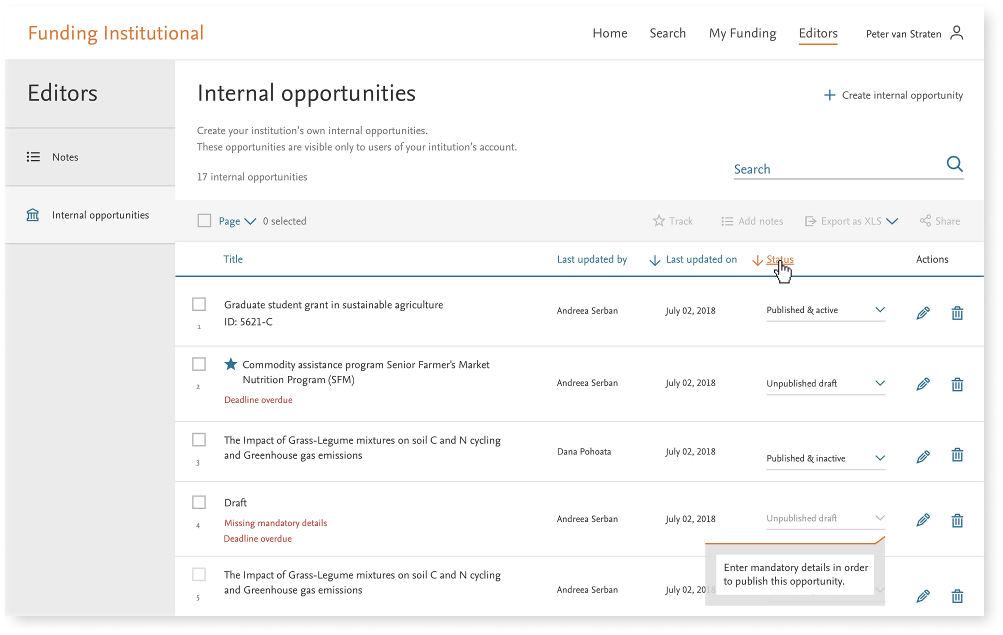Click the search magnifier icon

tap(954, 164)
